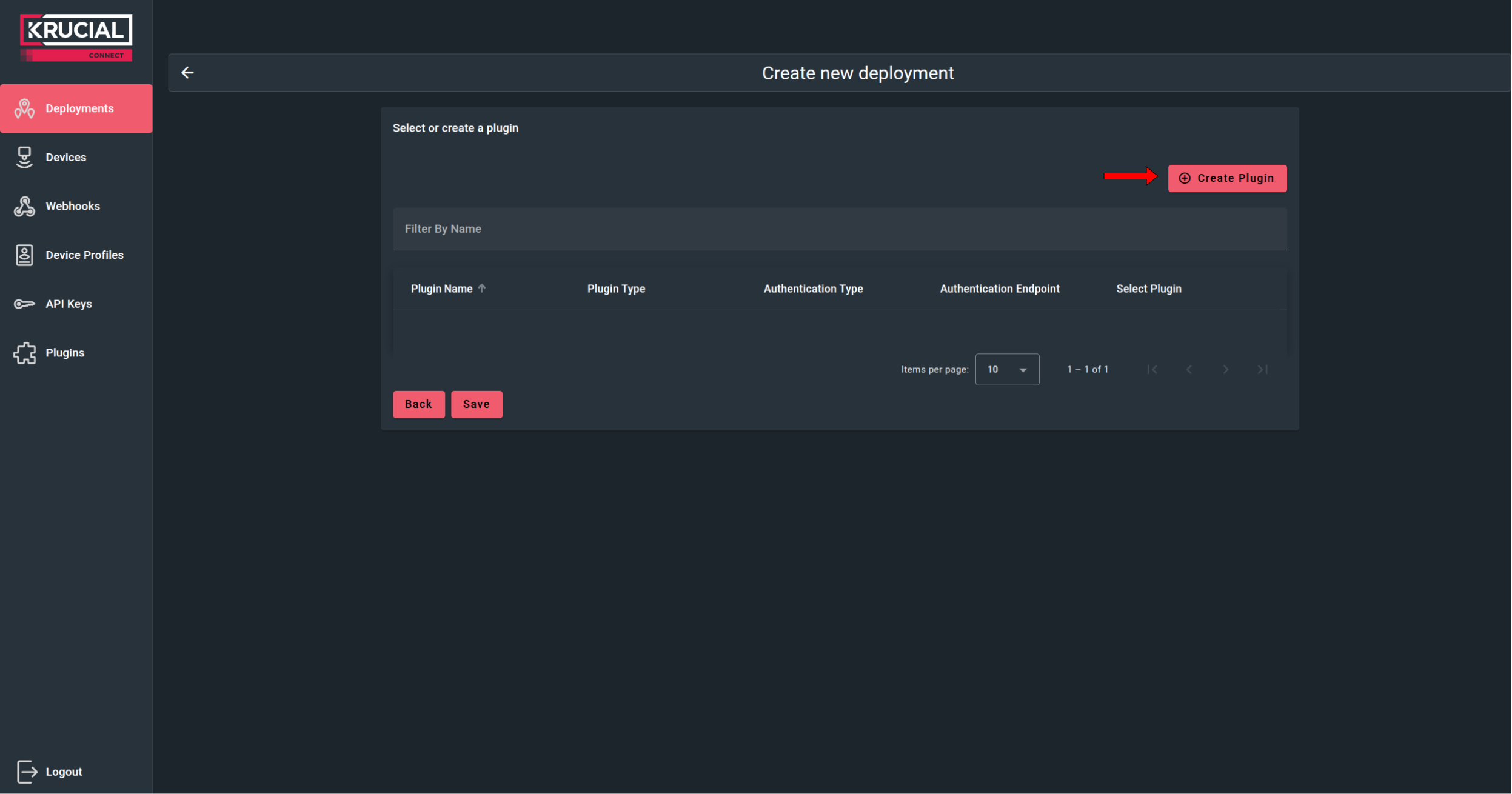Save the new deployment
Screen dimensions: 1512x794
(x=477, y=404)
